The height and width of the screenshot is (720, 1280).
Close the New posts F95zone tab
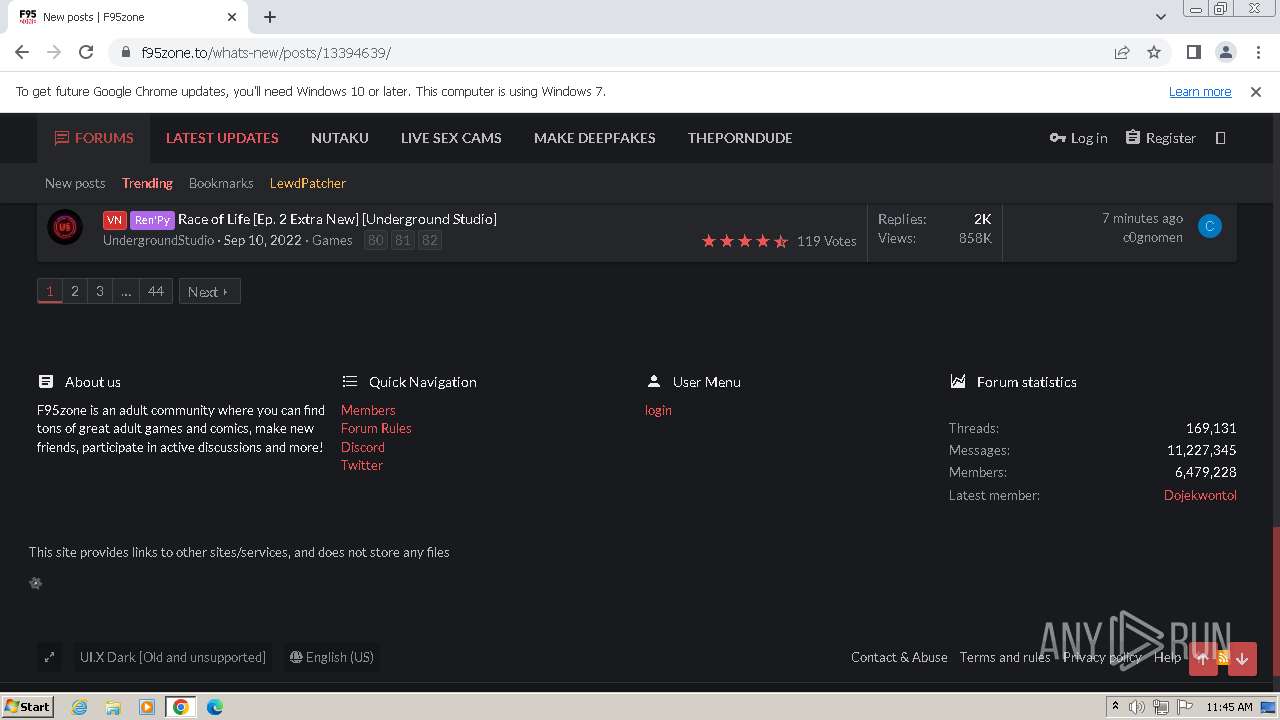coord(232,16)
